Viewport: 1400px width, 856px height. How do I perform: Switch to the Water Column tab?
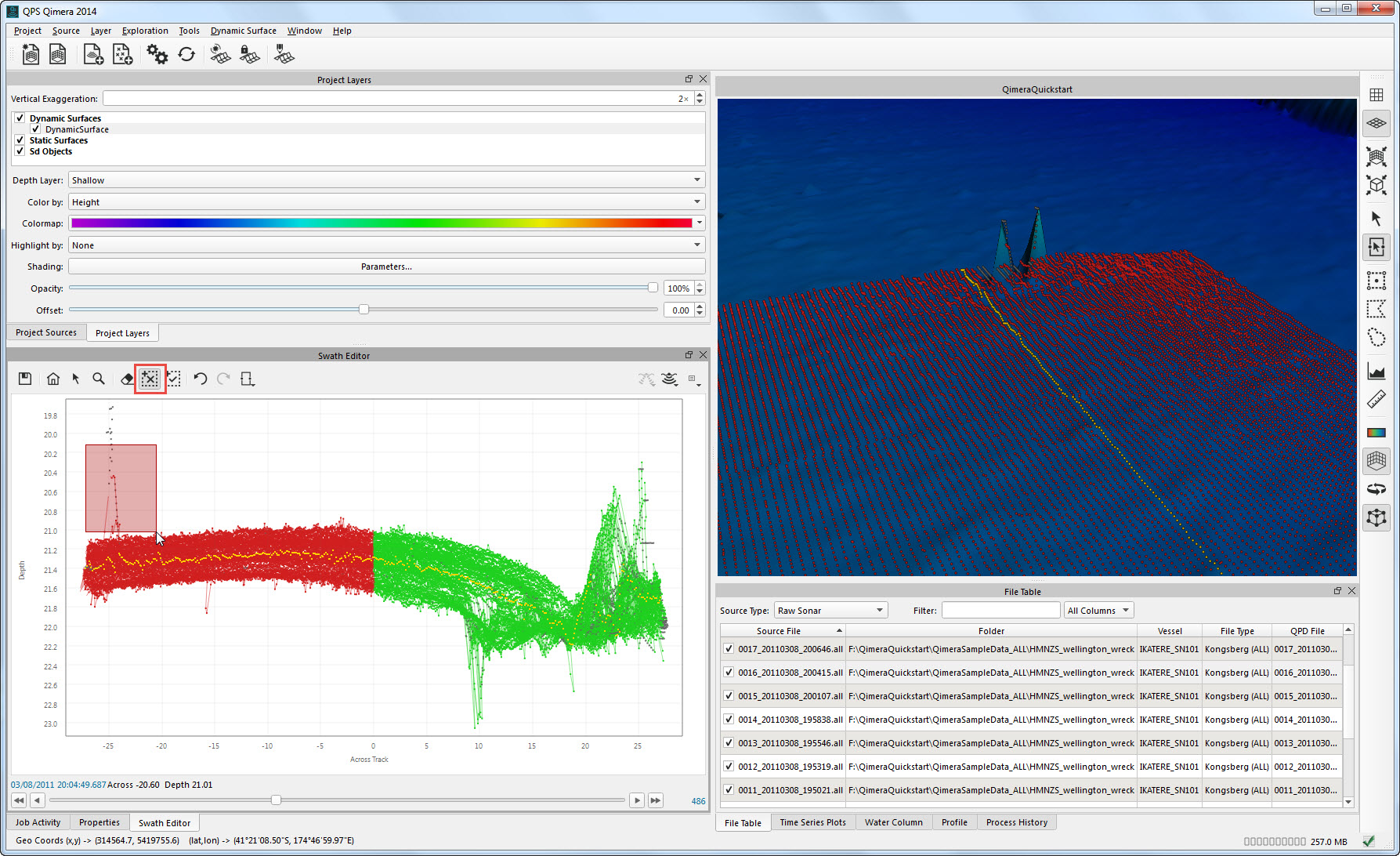[x=893, y=822]
